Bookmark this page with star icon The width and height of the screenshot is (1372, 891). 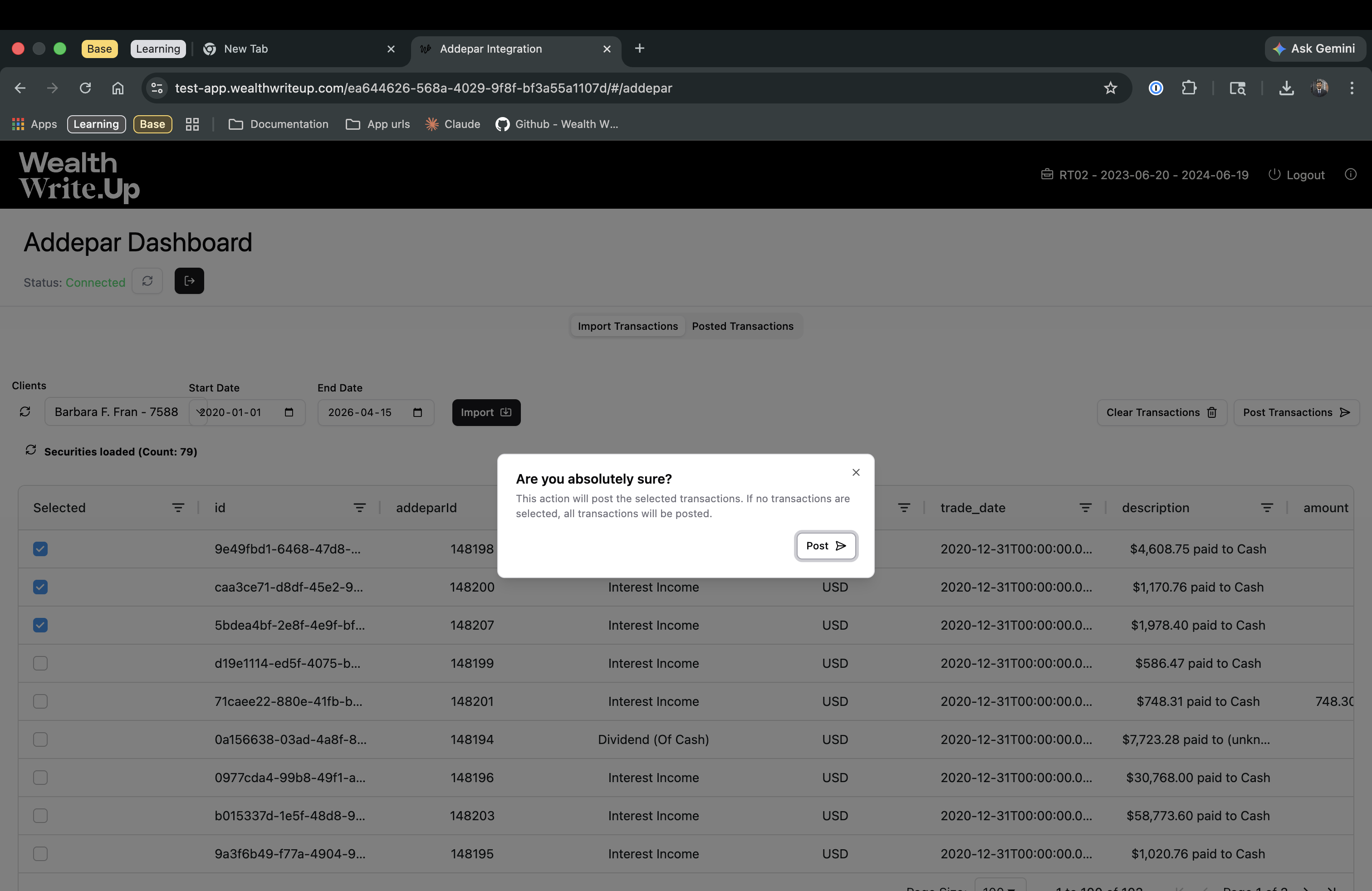coord(1110,88)
